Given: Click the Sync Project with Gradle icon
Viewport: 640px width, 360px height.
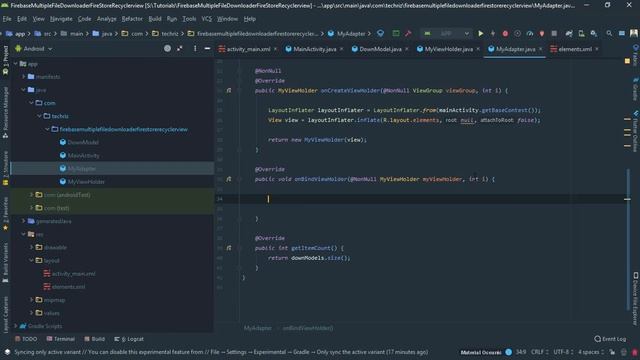Looking at the screenshot, I should (x=569, y=33).
